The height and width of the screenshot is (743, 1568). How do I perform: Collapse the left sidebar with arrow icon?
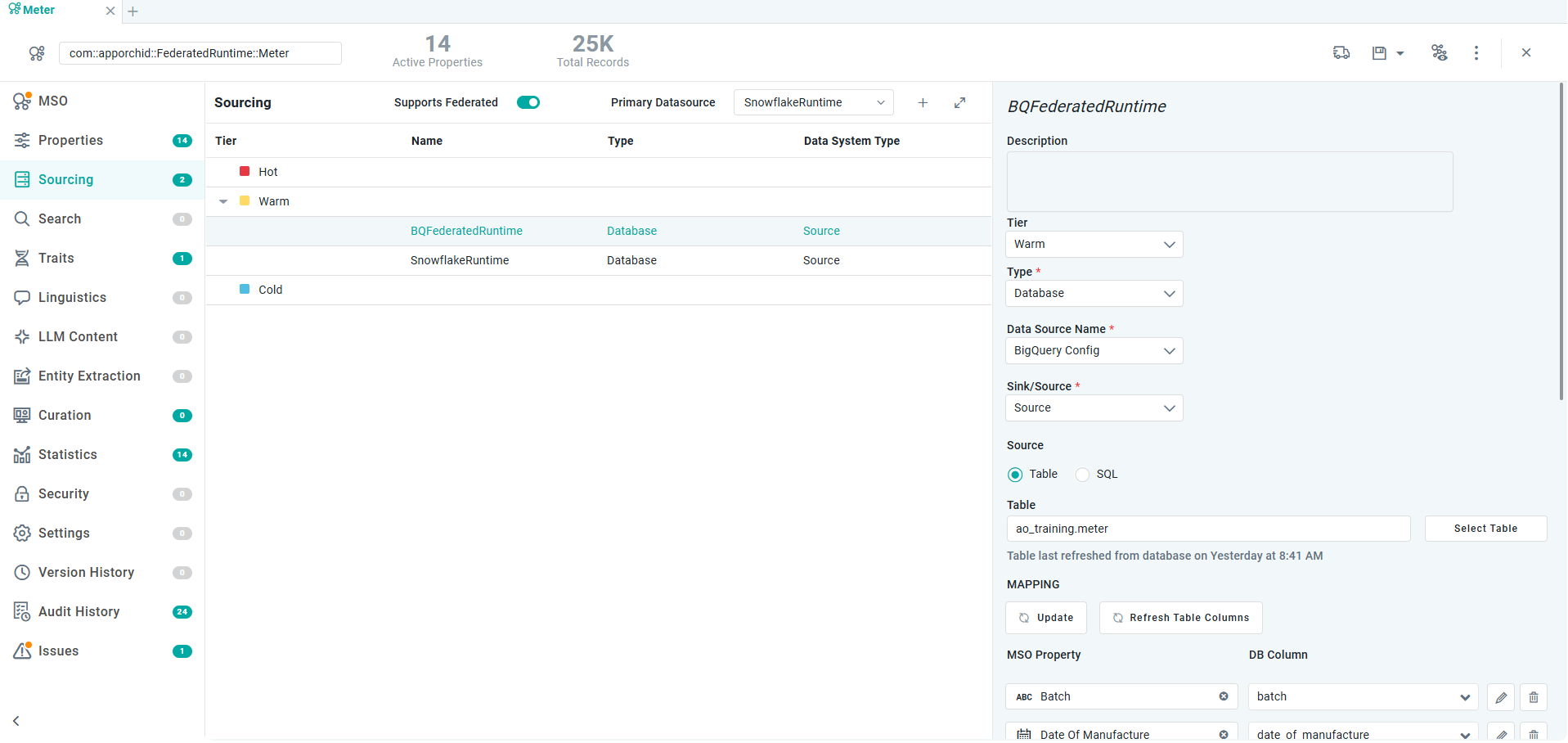[16, 721]
